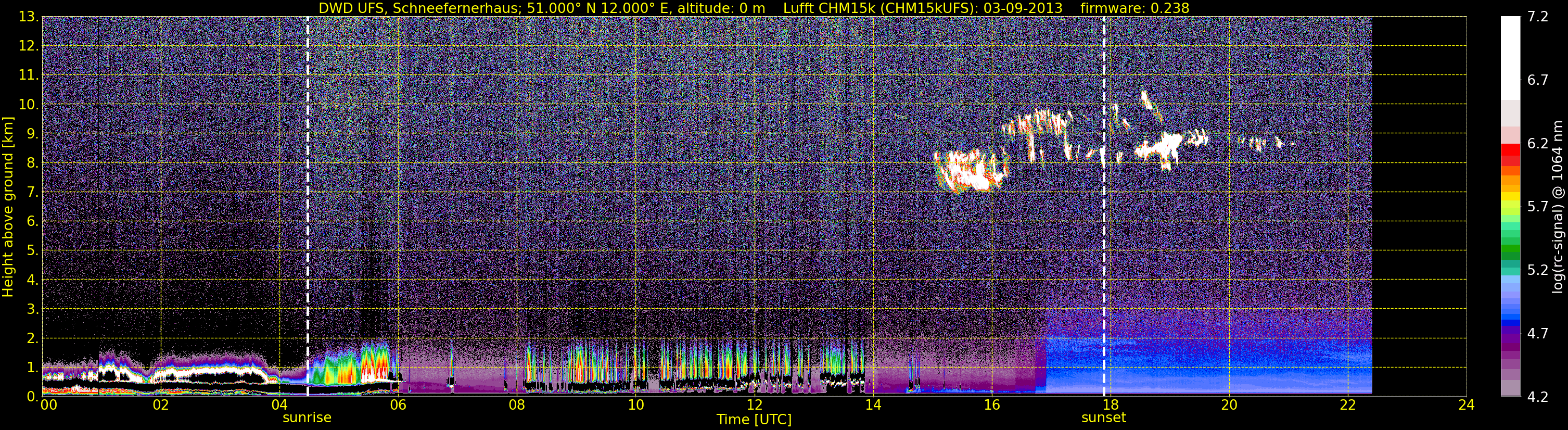
Task: Click the time tick label '18'
Action: point(1110,405)
